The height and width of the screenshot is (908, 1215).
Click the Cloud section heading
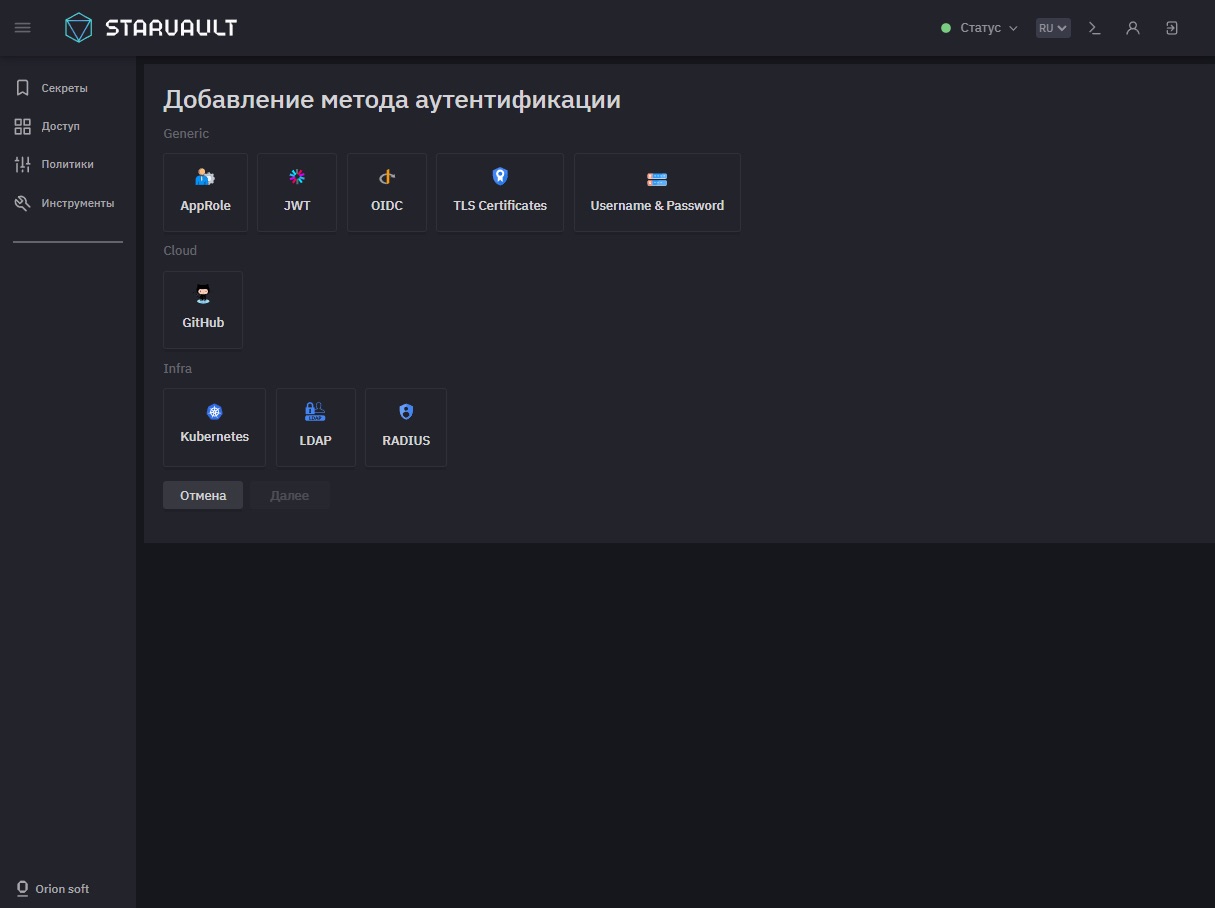coord(180,250)
